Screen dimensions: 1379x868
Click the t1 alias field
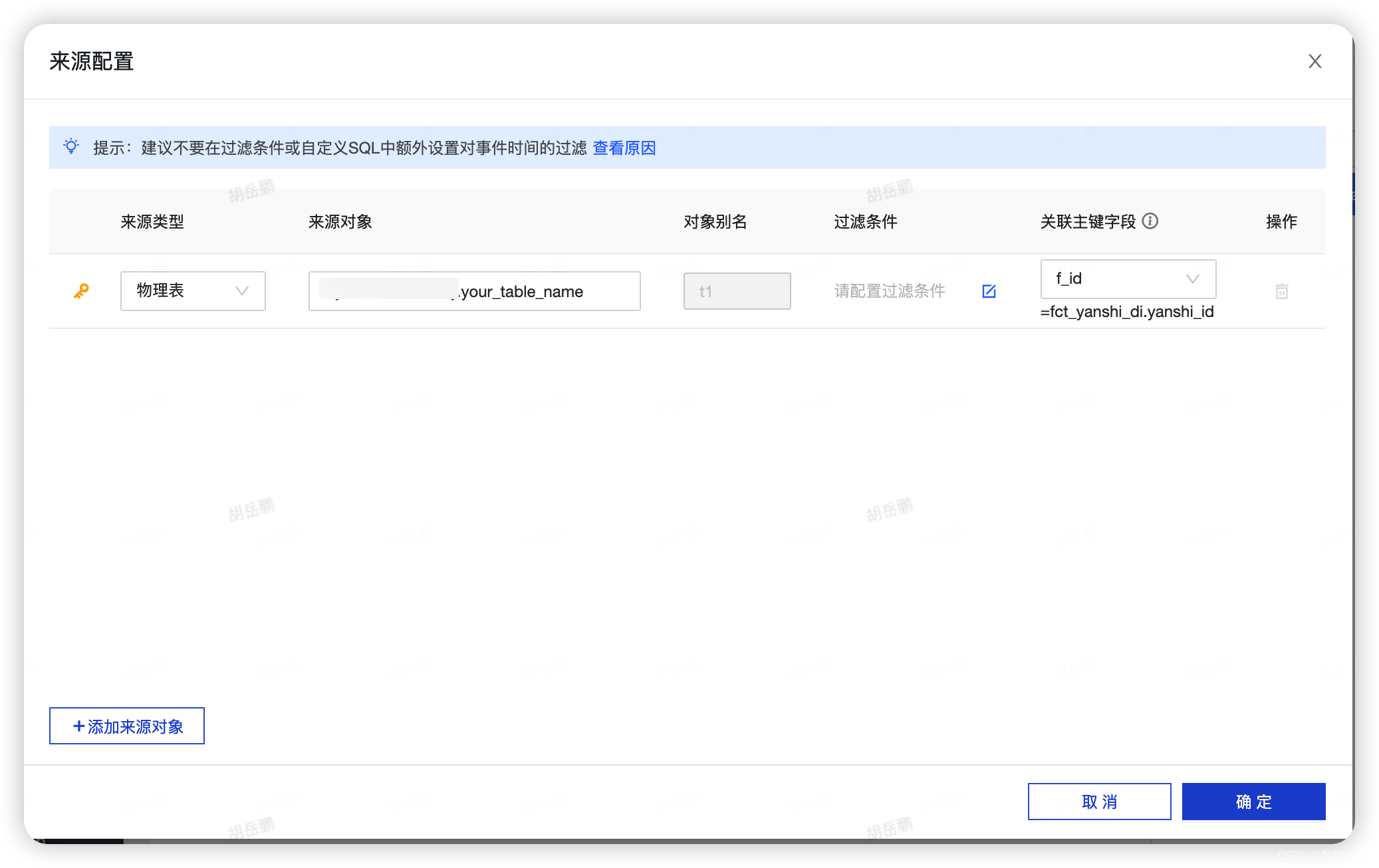[x=737, y=291]
